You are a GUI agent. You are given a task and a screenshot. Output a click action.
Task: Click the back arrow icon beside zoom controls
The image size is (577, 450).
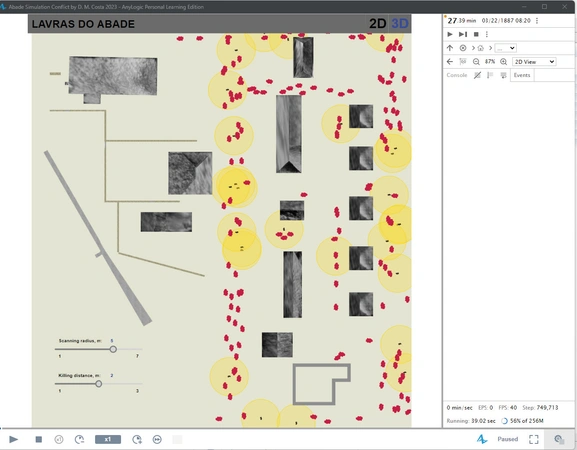click(x=450, y=61)
